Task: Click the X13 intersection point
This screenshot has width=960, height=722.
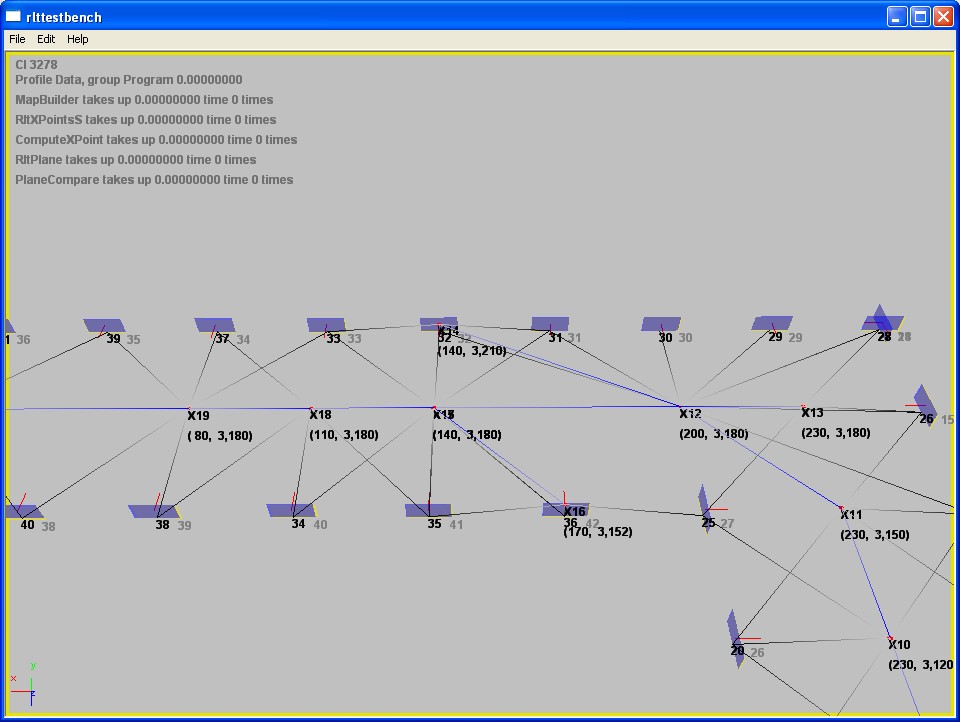Action: point(803,407)
